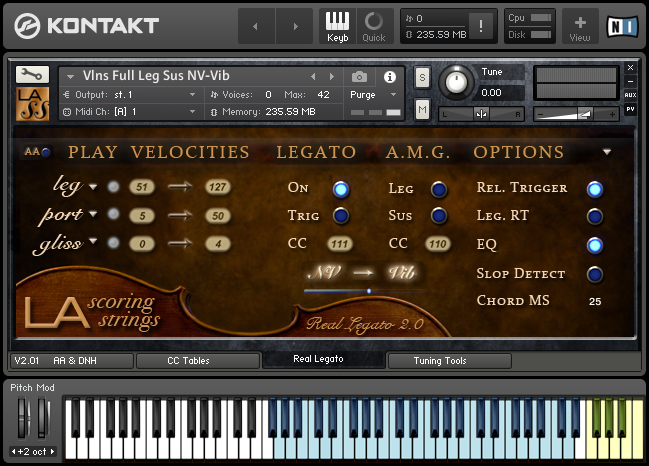649x466 pixels.
Task: Load next instrument preset arrow
Action: pyautogui.click(x=332, y=77)
